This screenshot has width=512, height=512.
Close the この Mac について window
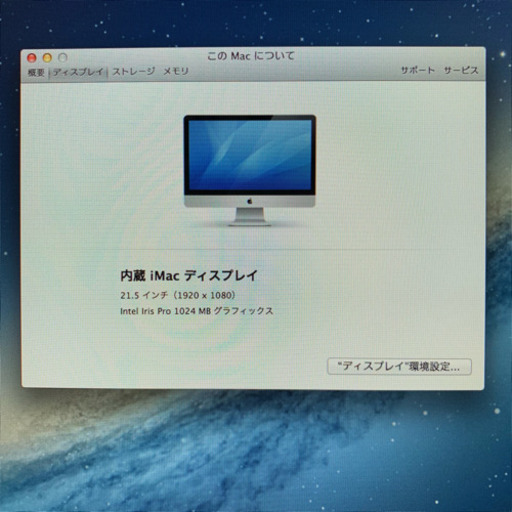click(32, 58)
